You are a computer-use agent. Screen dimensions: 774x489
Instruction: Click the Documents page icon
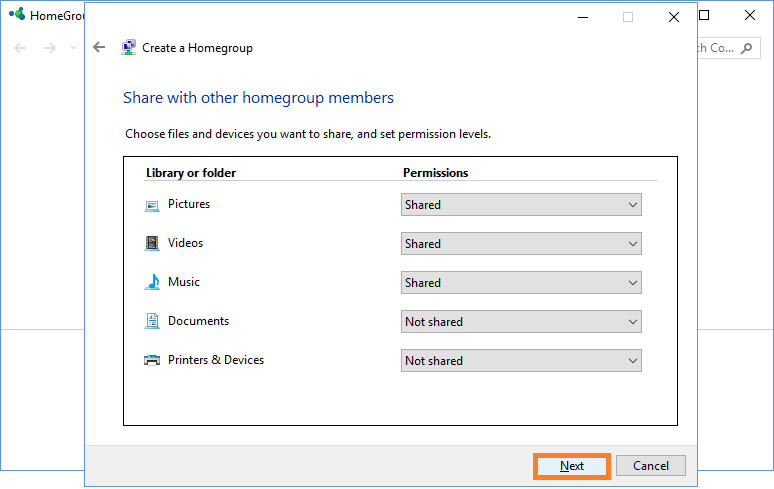coord(152,321)
